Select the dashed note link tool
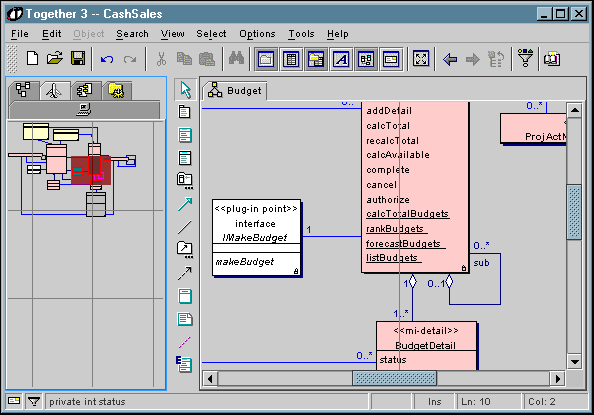594x415 pixels. pos(185,342)
